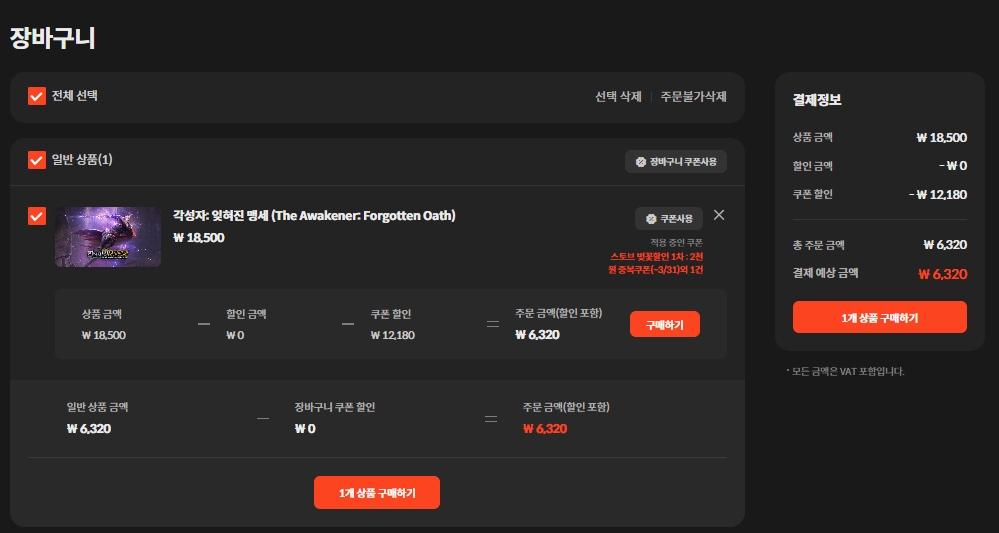Click 1개 상품 구매하기 in 결제정보 panel
Image resolution: width=999 pixels, height=533 pixels.
[x=879, y=317]
